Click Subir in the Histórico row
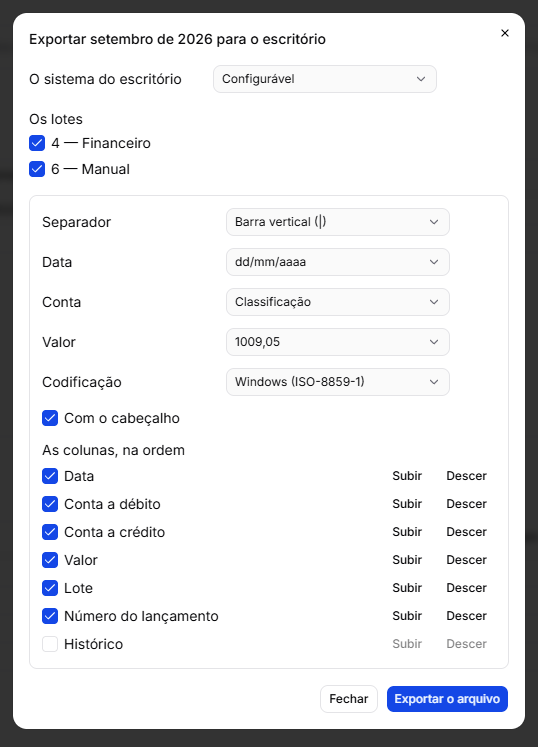This screenshot has height=747, width=538. click(407, 644)
